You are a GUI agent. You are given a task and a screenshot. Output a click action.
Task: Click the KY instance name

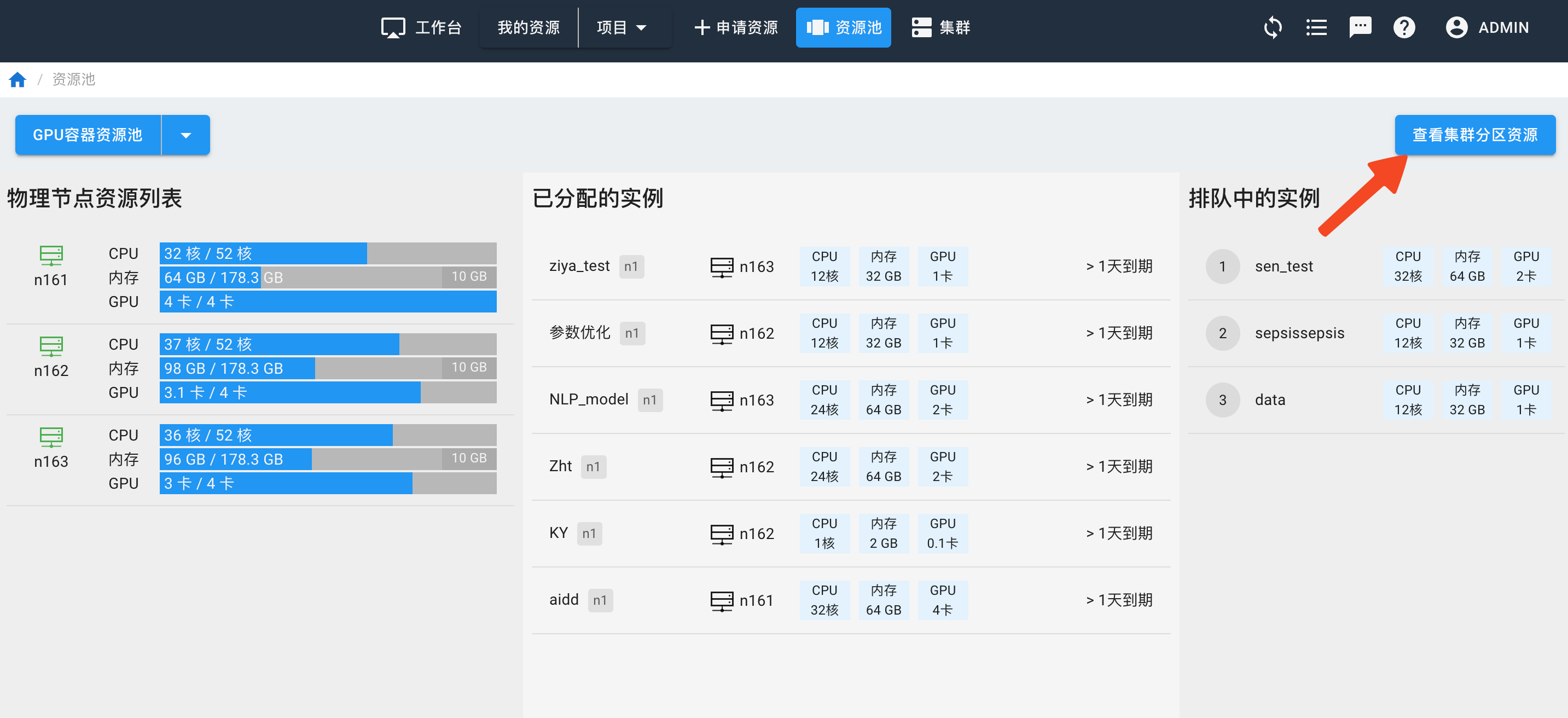tap(558, 534)
